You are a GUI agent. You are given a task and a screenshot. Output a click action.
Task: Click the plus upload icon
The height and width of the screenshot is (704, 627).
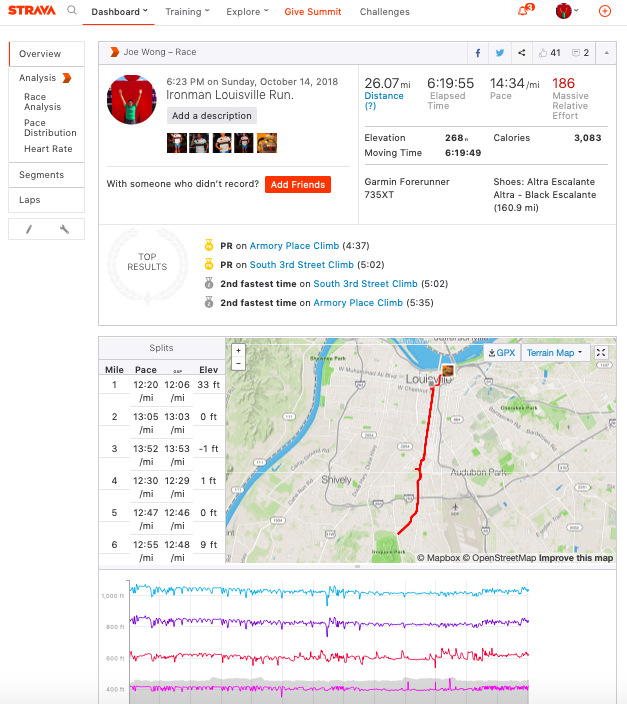tap(604, 11)
